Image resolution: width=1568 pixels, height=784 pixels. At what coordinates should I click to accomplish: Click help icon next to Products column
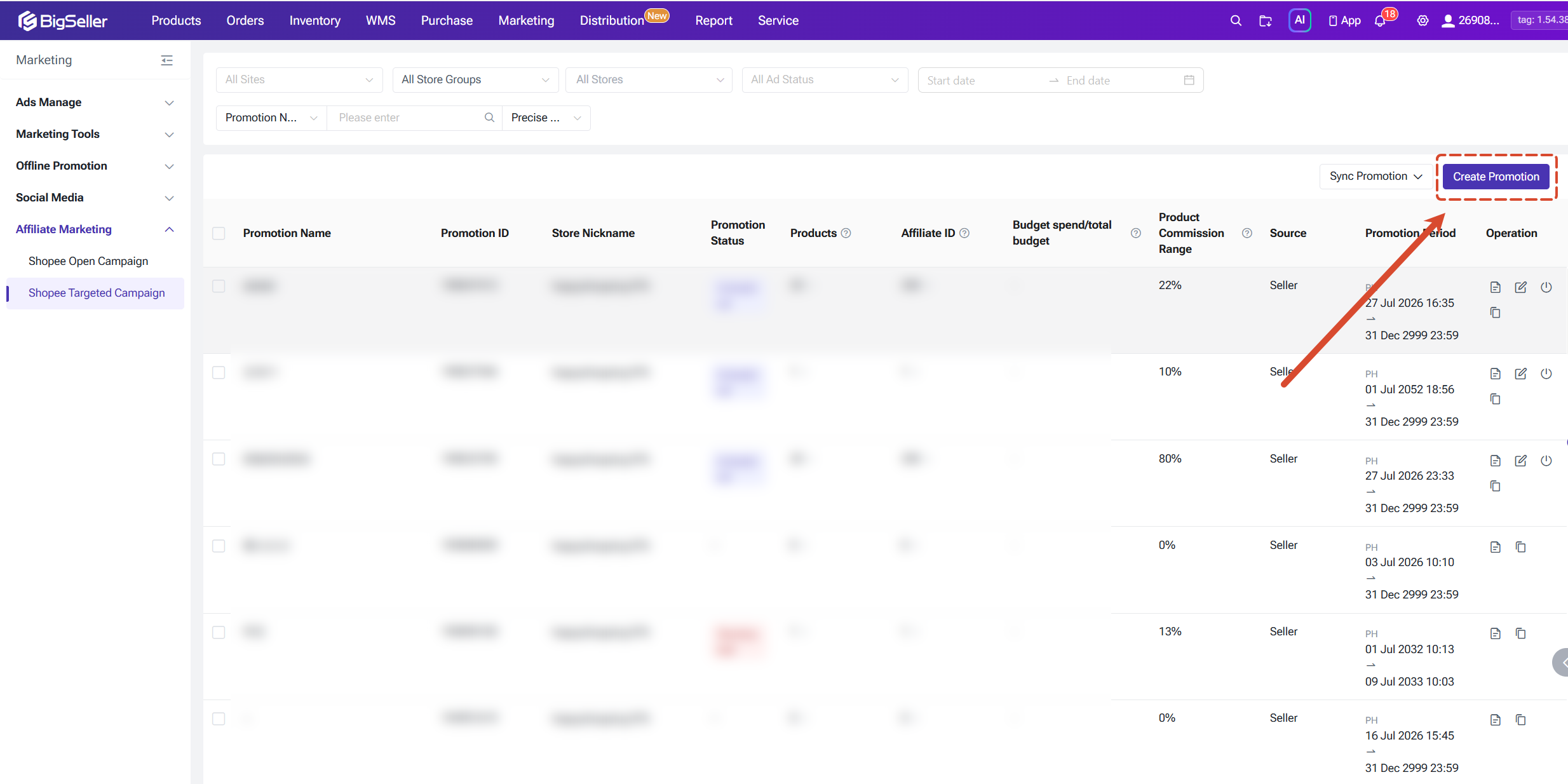point(846,233)
